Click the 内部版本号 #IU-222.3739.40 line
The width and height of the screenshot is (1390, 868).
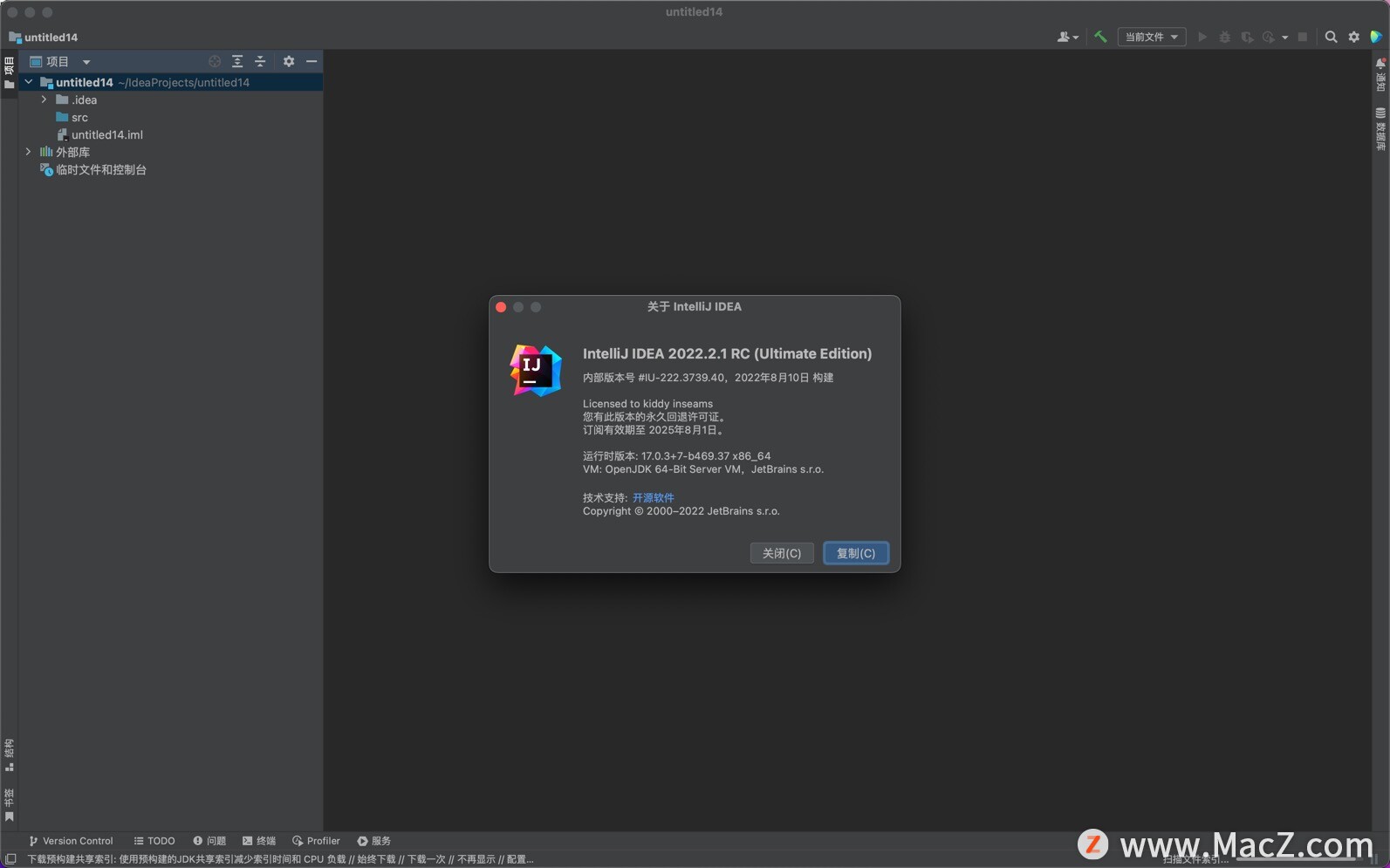[708, 378]
